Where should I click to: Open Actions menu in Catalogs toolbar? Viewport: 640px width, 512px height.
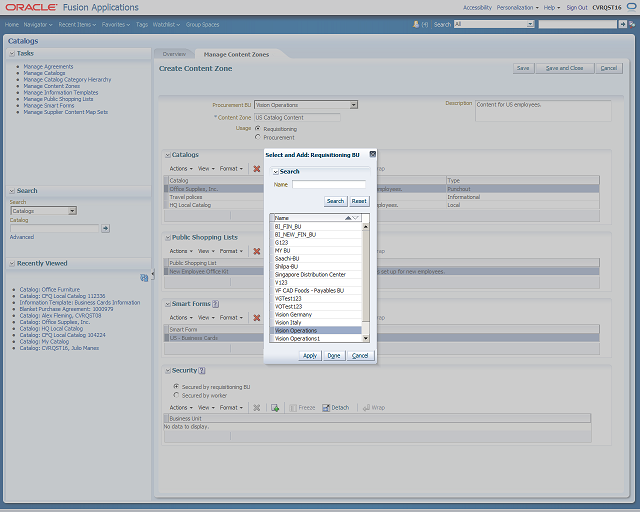coord(181,169)
